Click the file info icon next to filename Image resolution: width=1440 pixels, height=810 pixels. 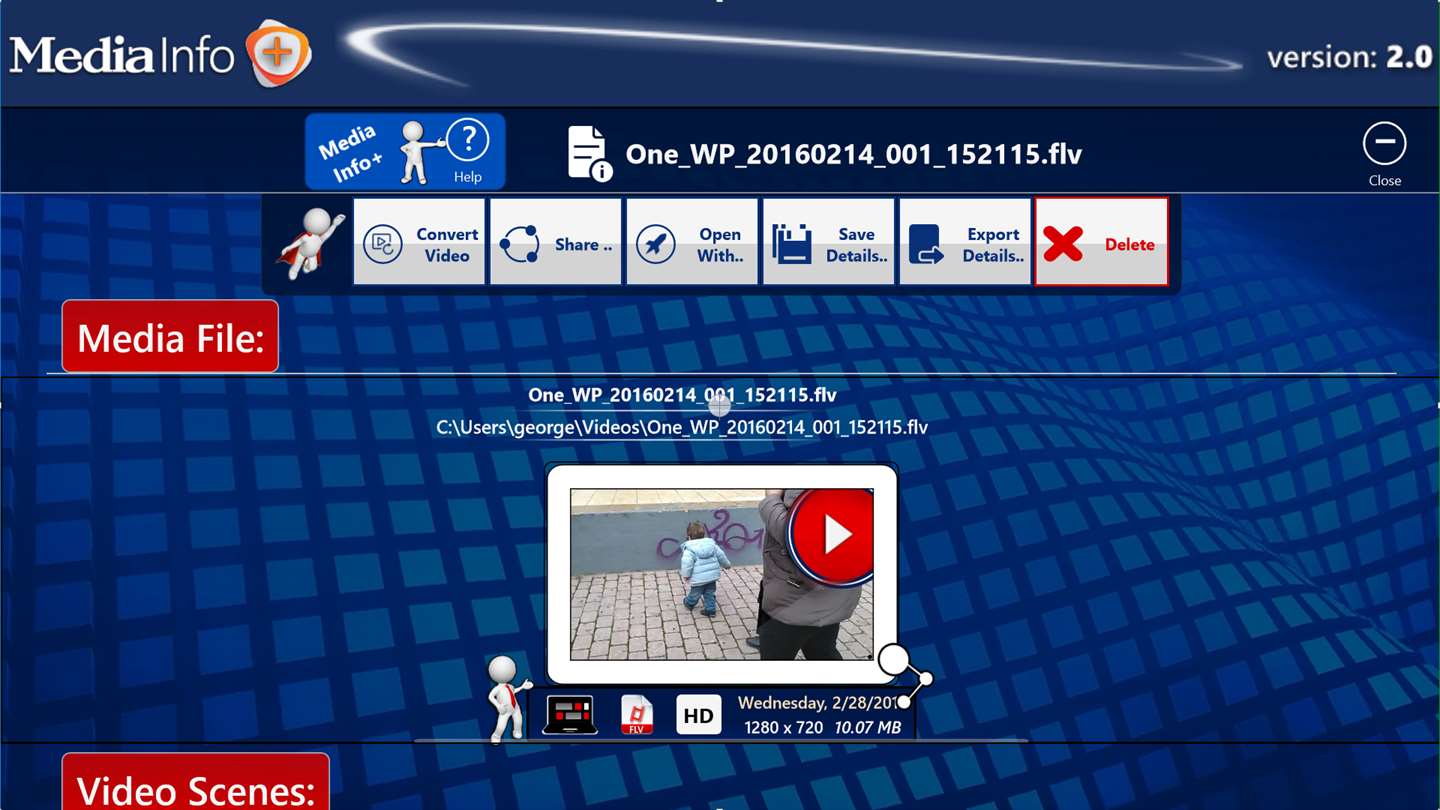coord(589,153)
